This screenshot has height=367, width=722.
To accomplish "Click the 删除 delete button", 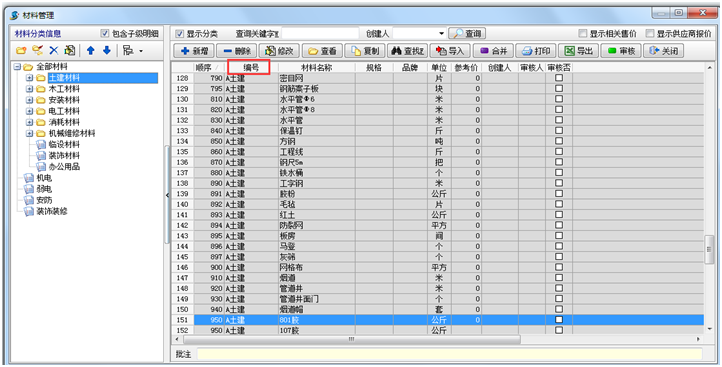I will pos(237,51).
